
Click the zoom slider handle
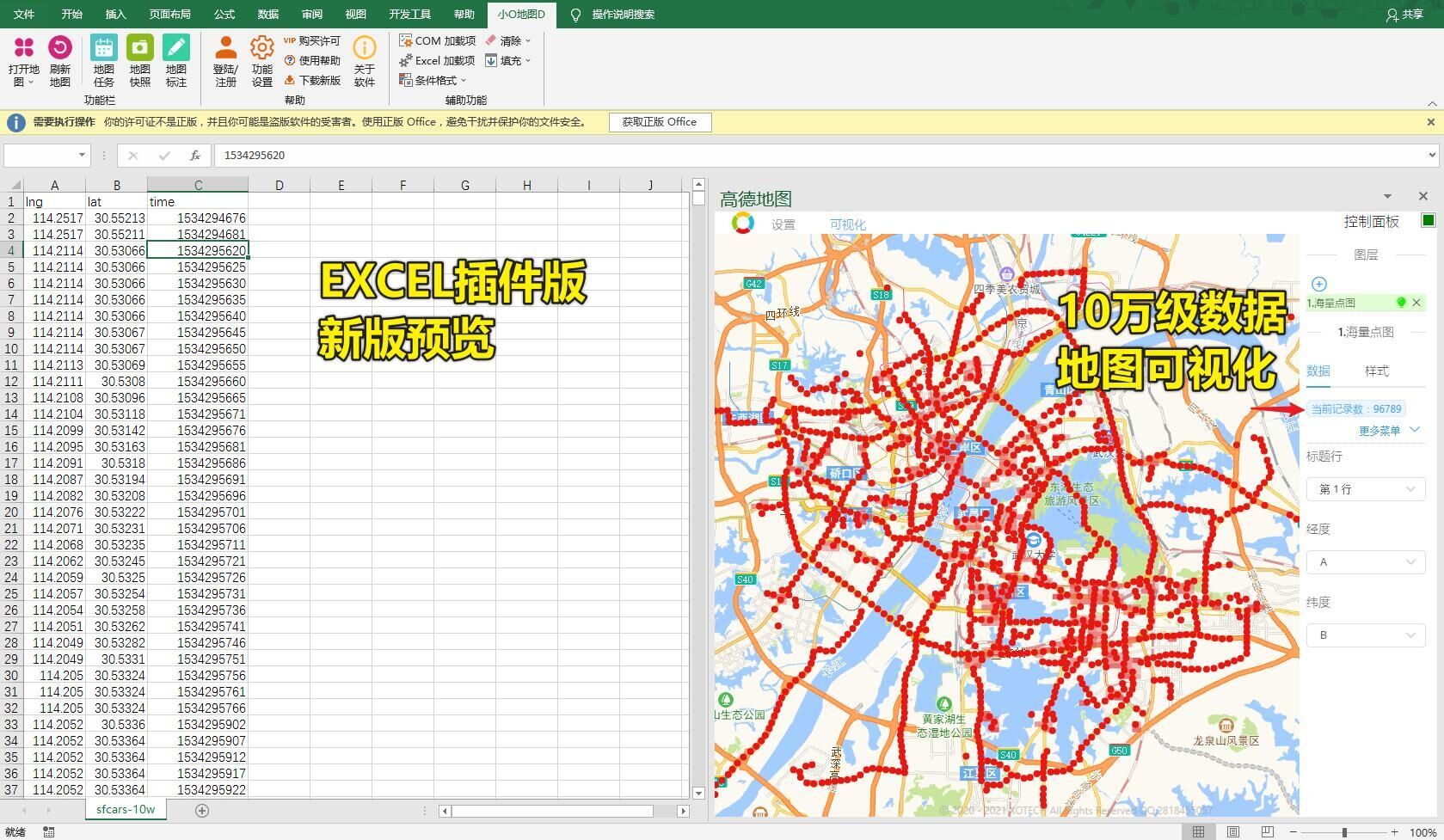(x=1344, y=832)
